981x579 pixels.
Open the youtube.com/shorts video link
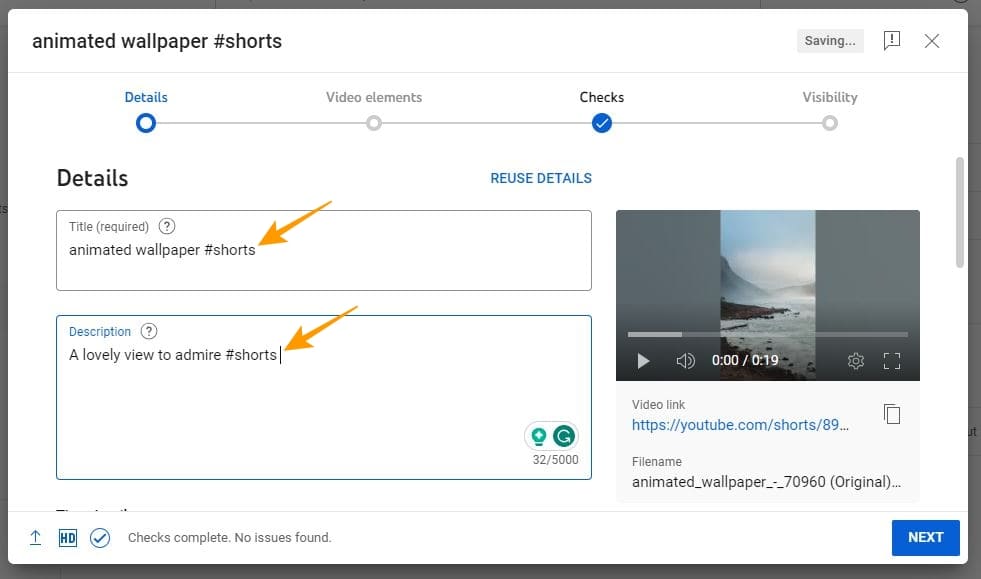740,425
